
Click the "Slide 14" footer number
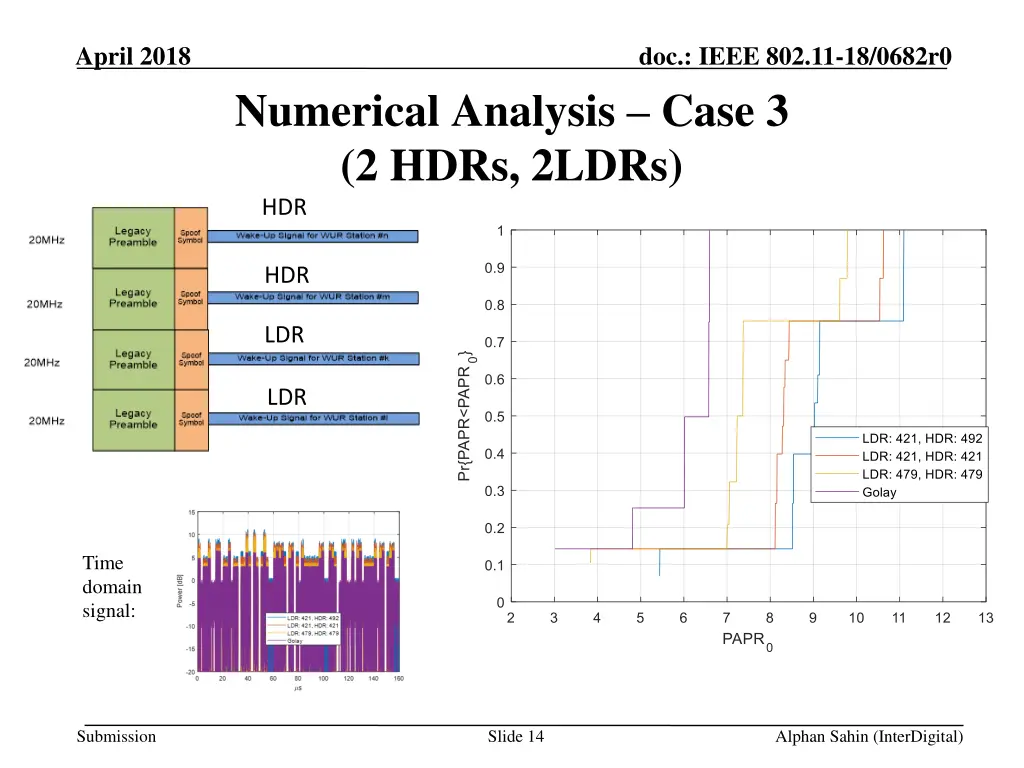click(515, 737)
